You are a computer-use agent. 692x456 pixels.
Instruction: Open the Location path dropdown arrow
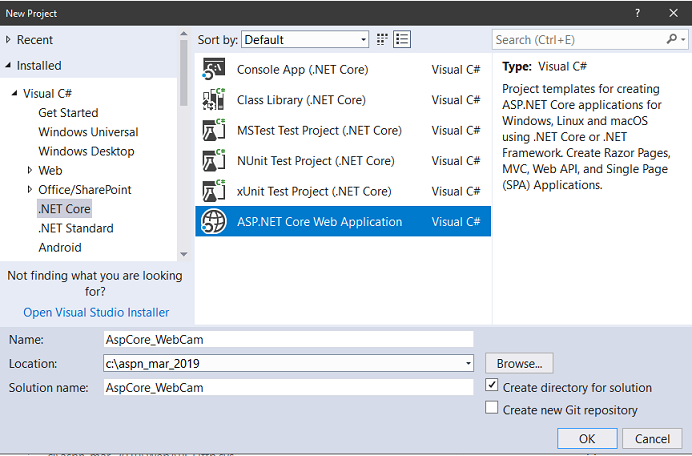coord(468,364)
